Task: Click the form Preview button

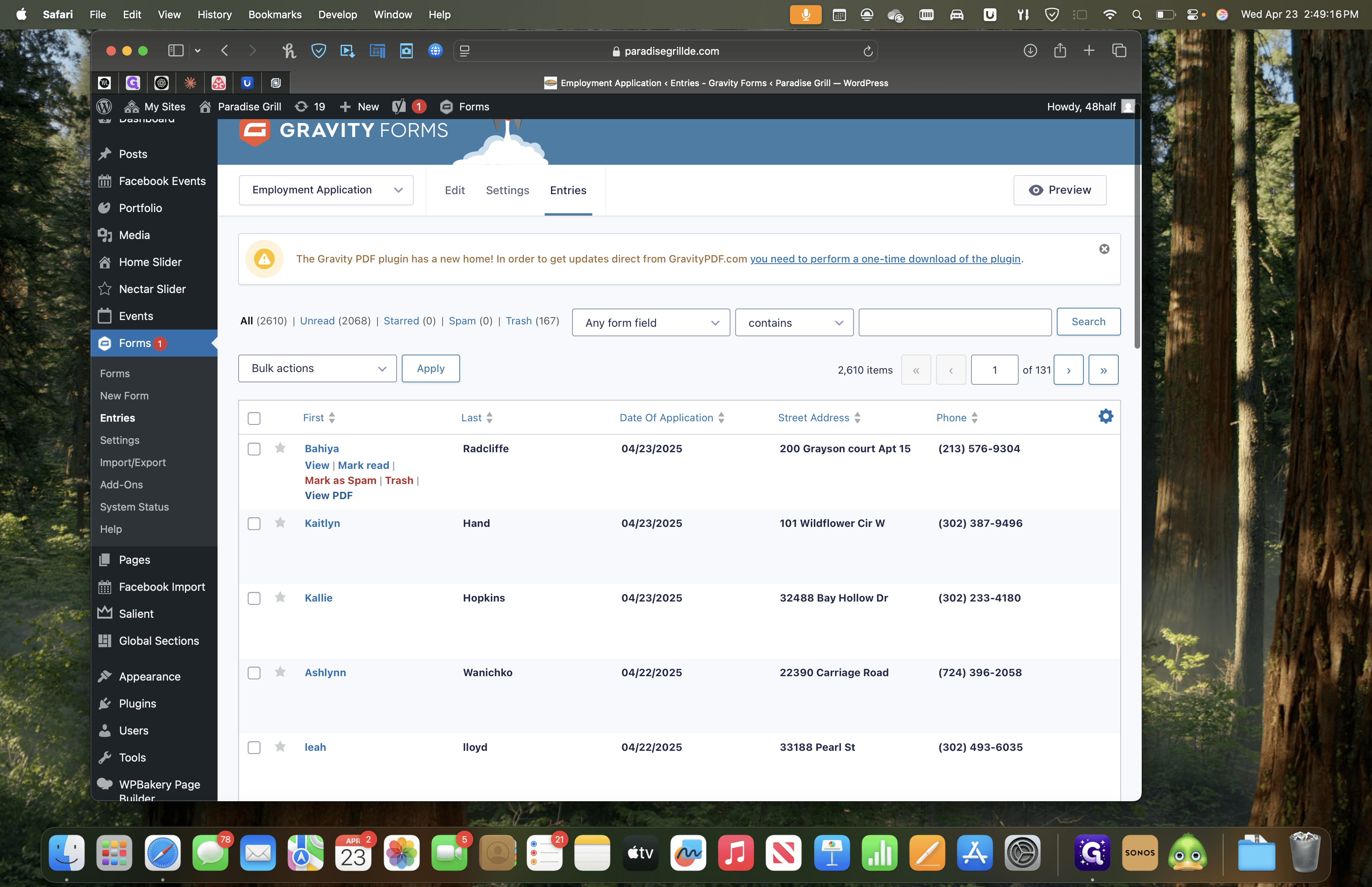Action: click(x=1060, y=190)
